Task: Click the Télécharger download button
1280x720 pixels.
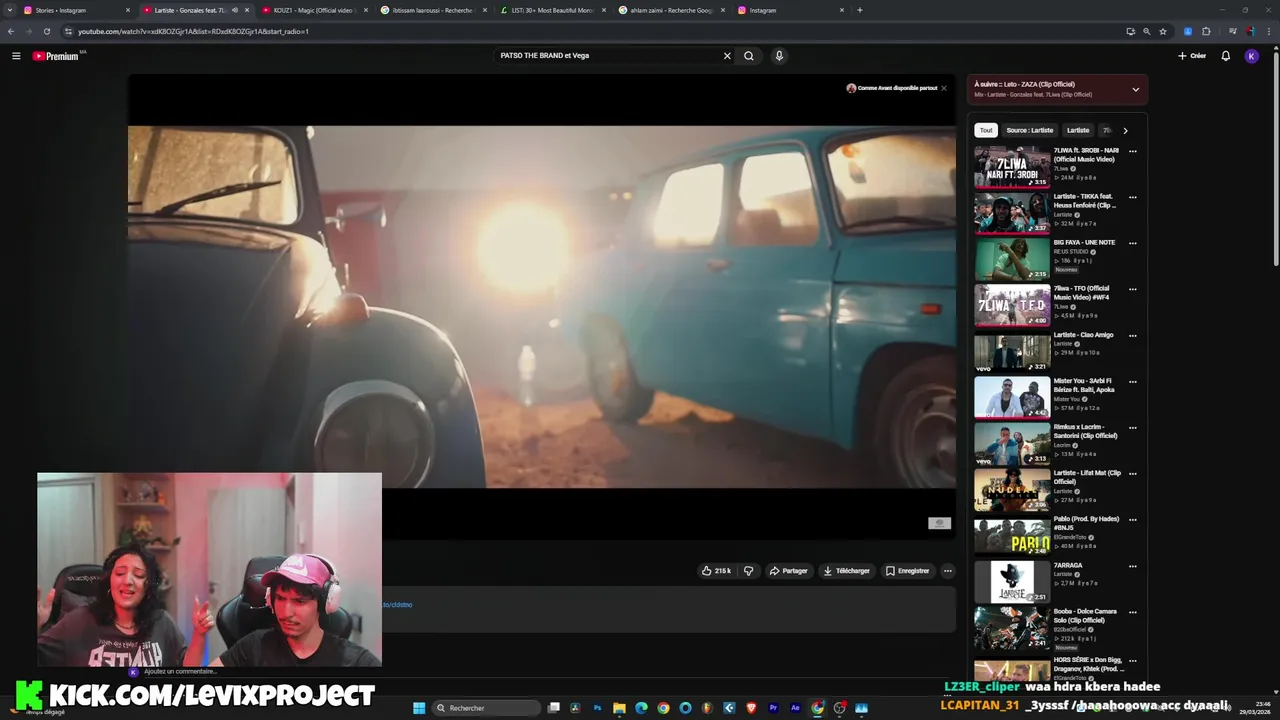Action: [846, 571]
